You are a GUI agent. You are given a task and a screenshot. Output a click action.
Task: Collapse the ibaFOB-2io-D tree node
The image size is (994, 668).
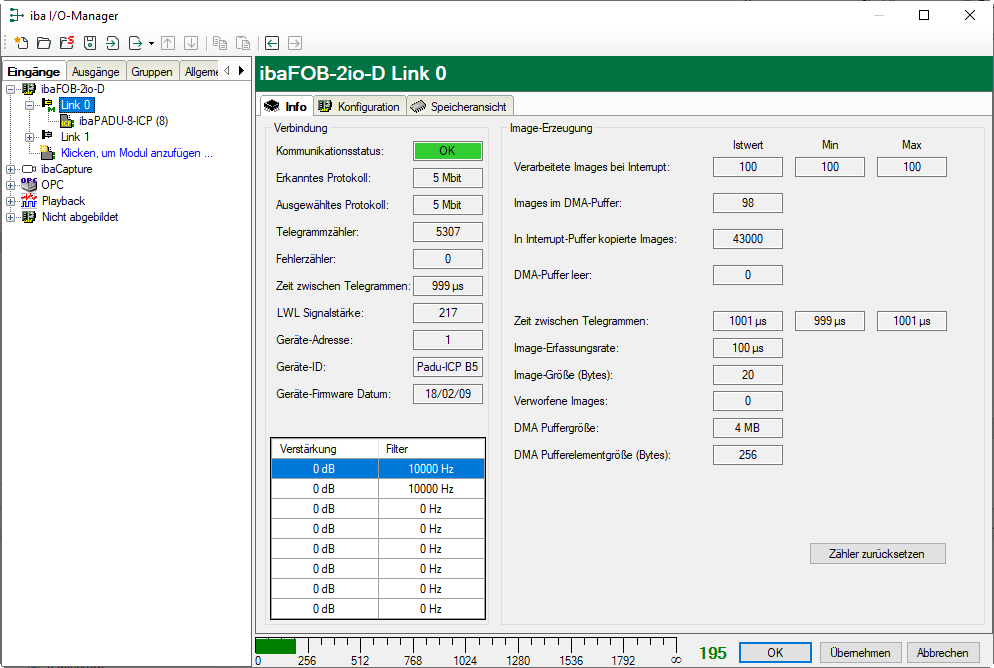click(x=10, y=89)
